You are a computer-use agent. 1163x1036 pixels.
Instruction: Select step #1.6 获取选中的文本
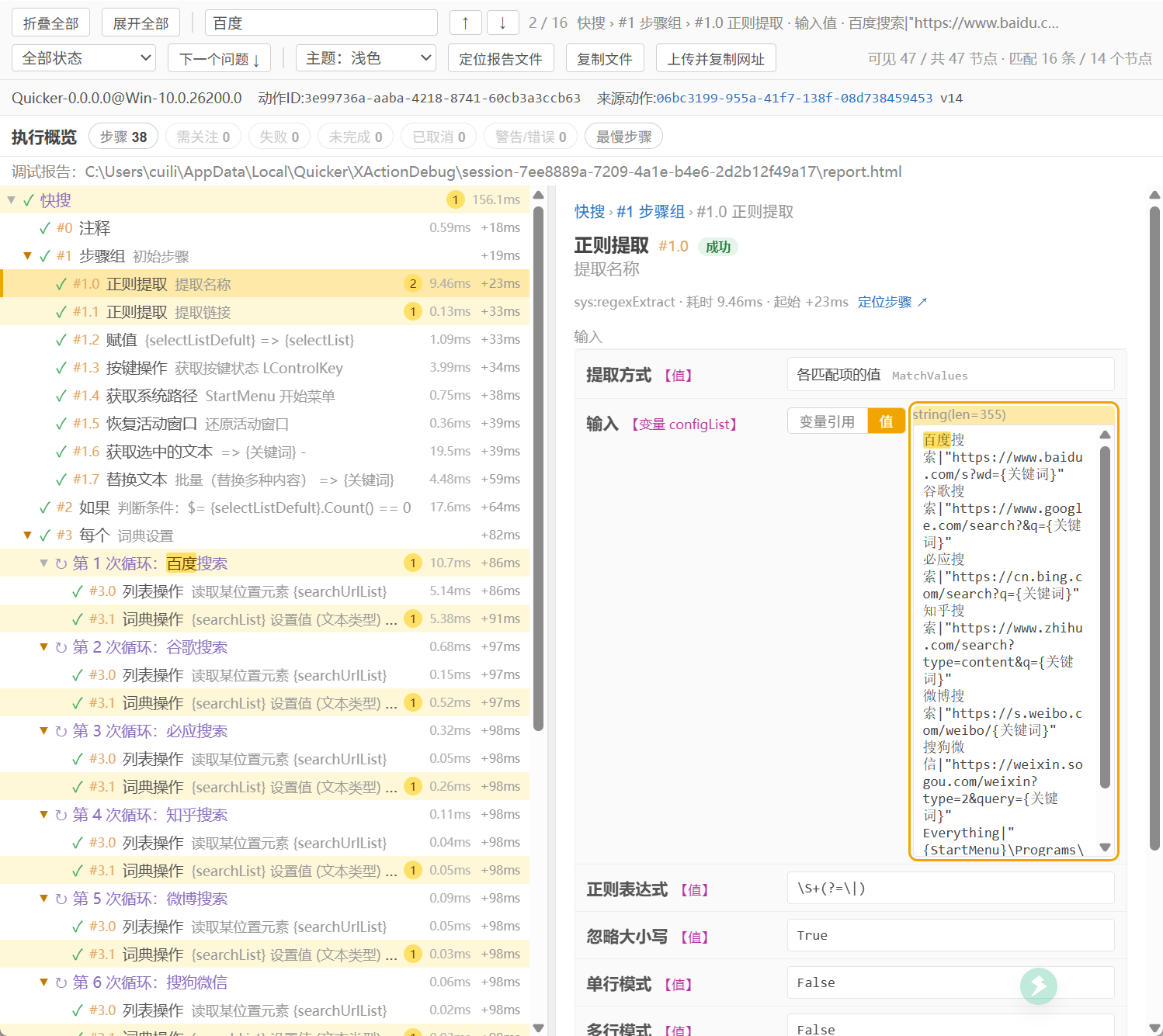tap(265, 452)
